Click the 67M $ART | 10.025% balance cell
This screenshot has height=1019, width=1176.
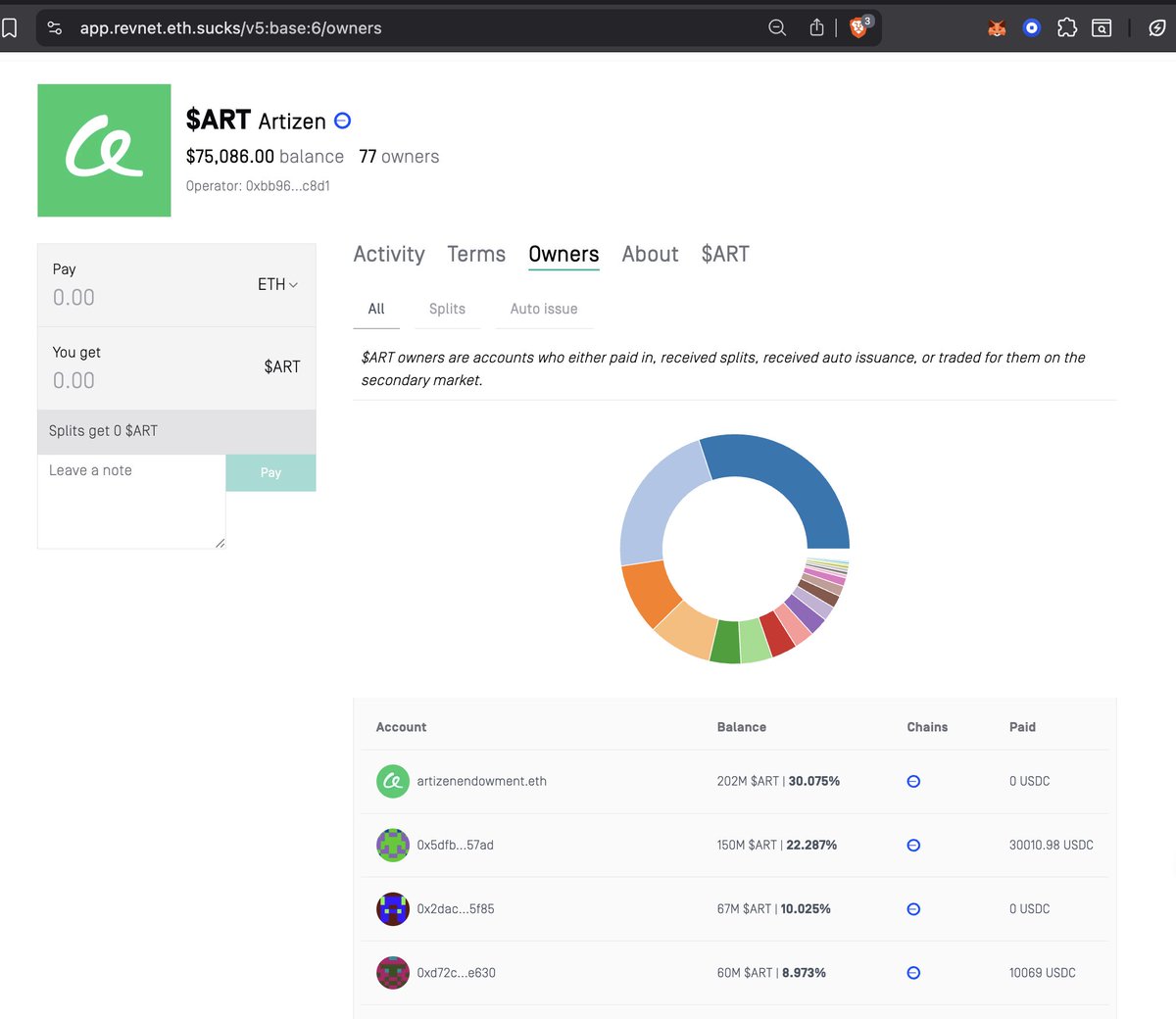tap(774, 908)
